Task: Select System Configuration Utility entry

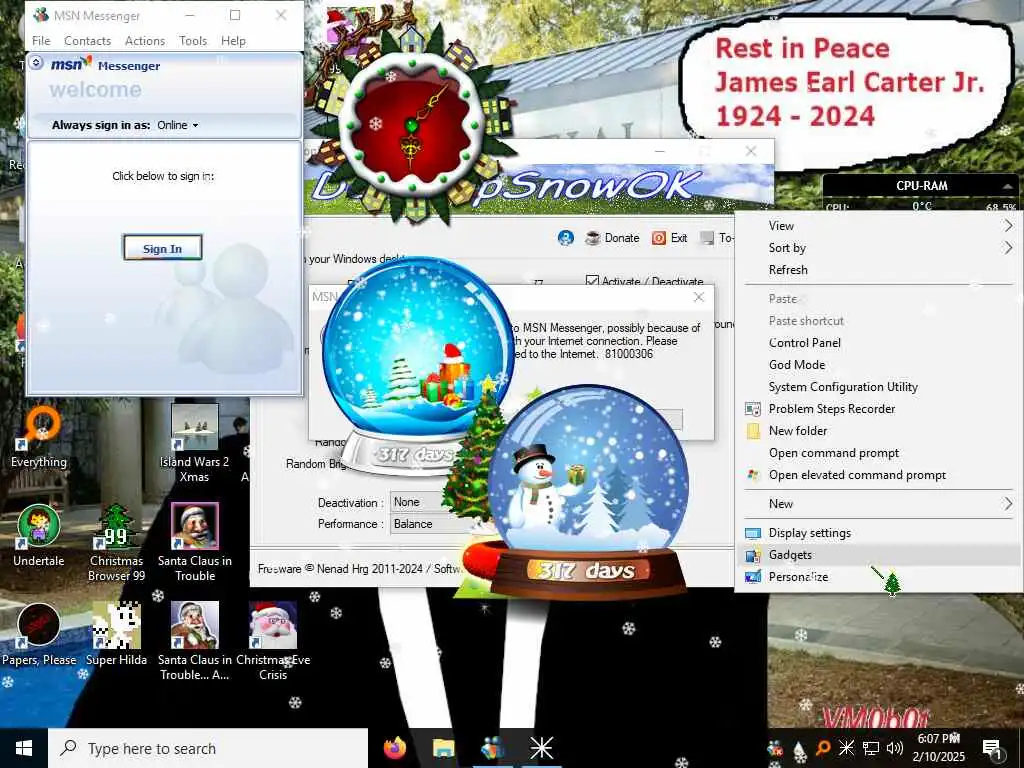Action: coord(878,387)
